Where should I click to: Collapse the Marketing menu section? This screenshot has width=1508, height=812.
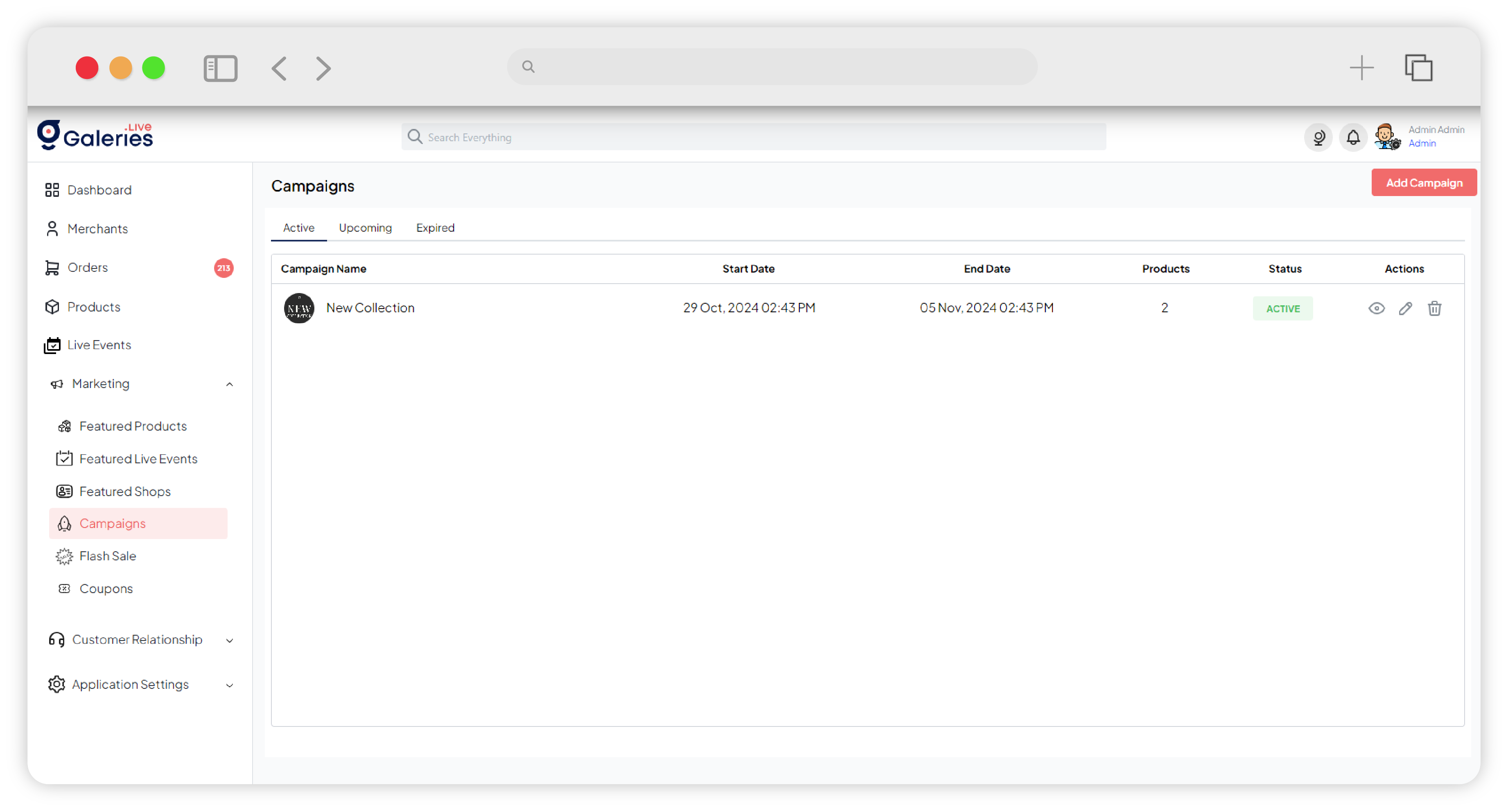230,384
